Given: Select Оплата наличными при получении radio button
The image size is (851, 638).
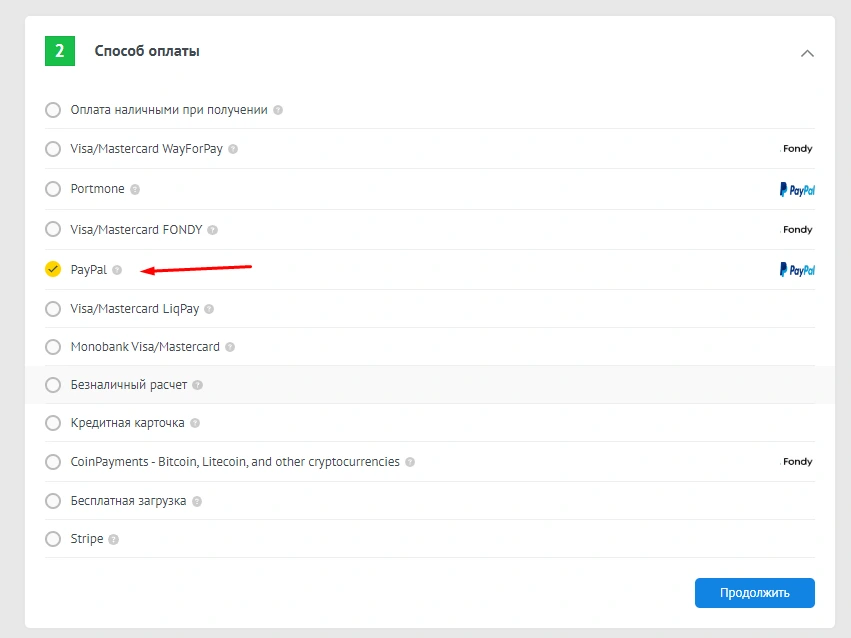Looking at the screenshot, I should coord(53,110).
